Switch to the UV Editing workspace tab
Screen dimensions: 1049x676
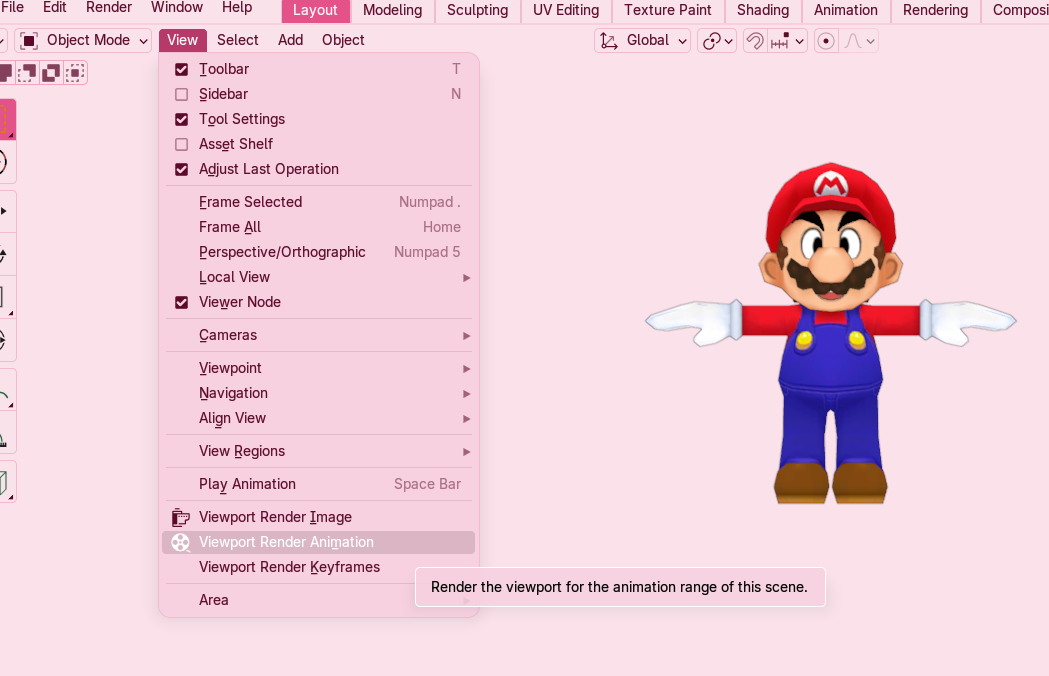pyautogui.click(x=566, y=11)
